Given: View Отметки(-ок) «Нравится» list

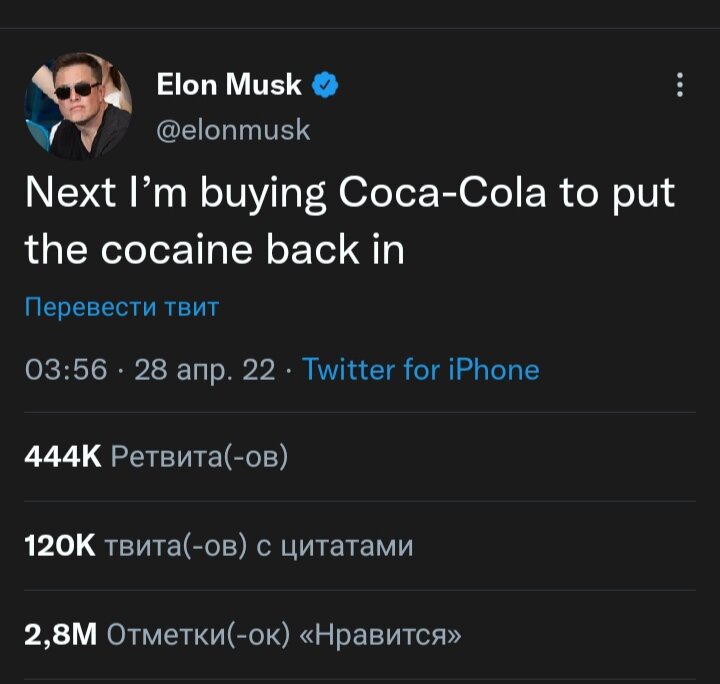Looking at the screenshot, I should tap(284, 635).
